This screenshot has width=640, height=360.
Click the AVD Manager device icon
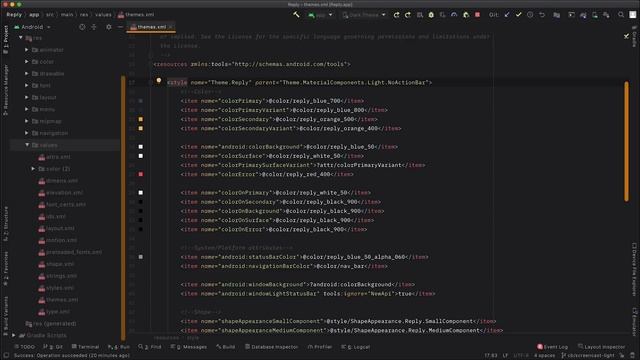pos(595,15)
